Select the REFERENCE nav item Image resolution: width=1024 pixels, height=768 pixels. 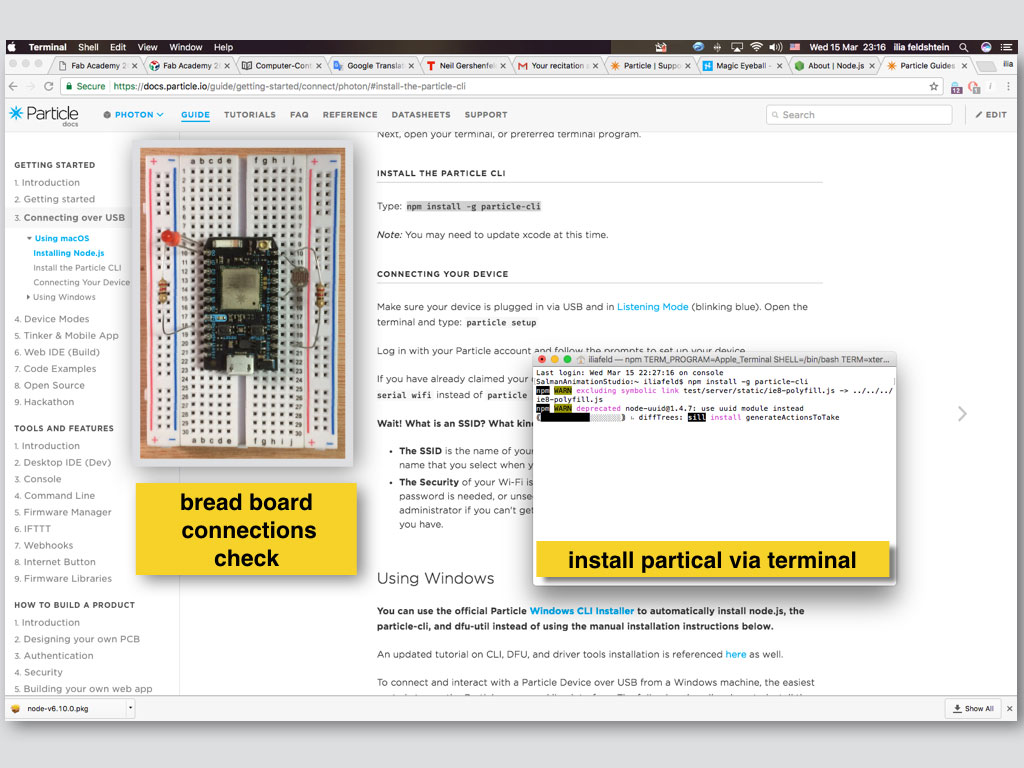[350, 114]
